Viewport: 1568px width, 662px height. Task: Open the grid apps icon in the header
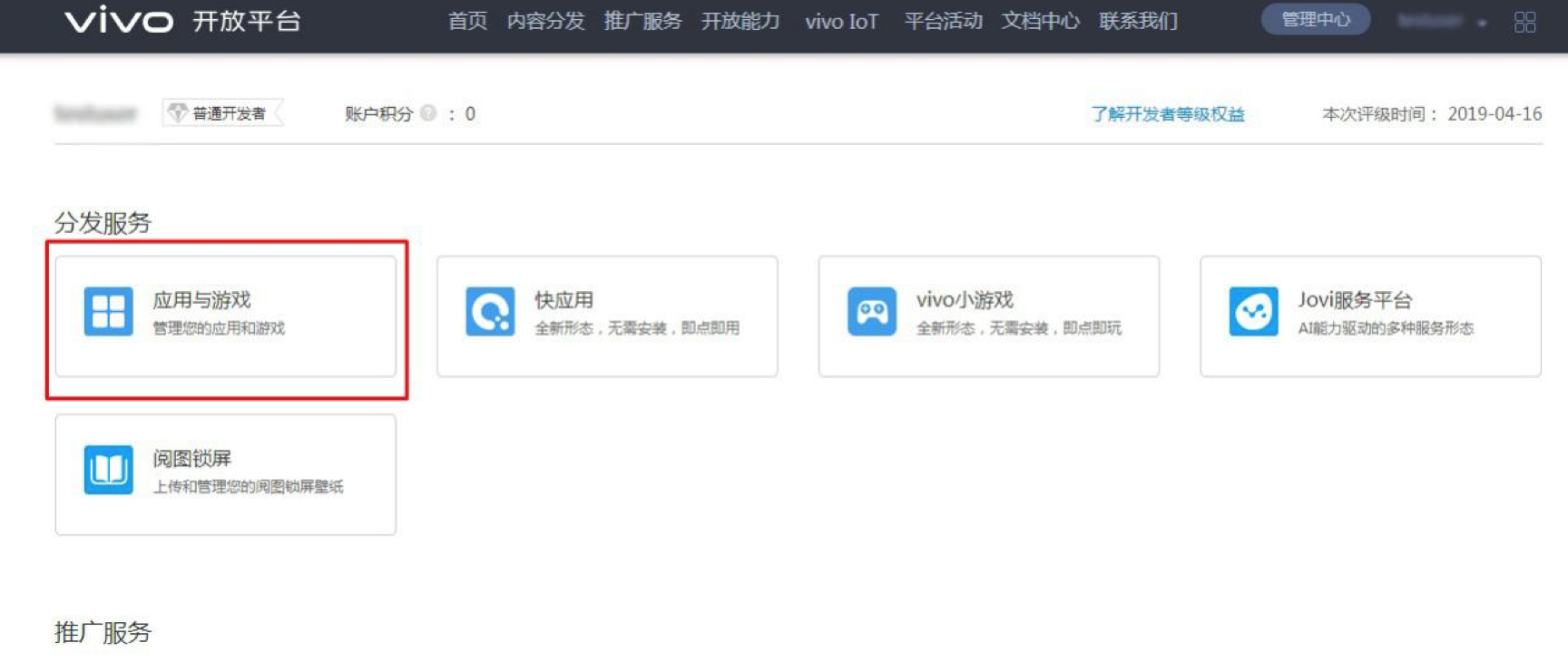coord(1525,21)
